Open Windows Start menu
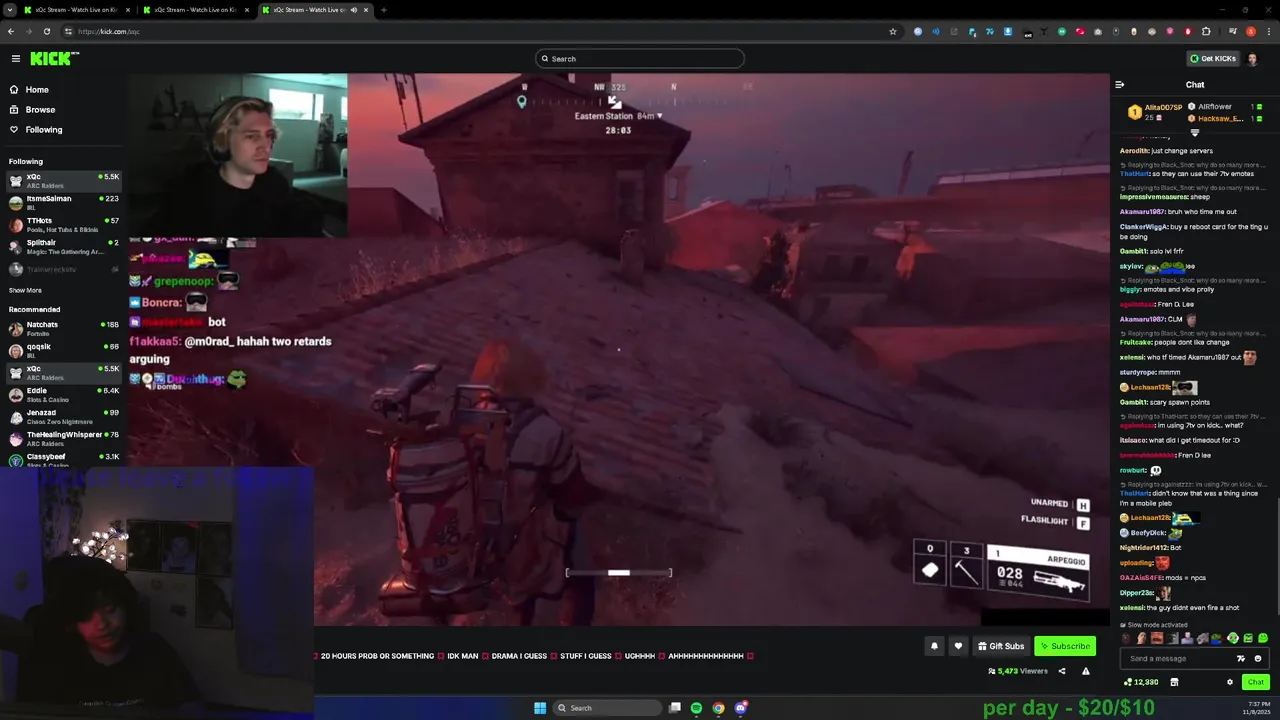 coord(540,708)
